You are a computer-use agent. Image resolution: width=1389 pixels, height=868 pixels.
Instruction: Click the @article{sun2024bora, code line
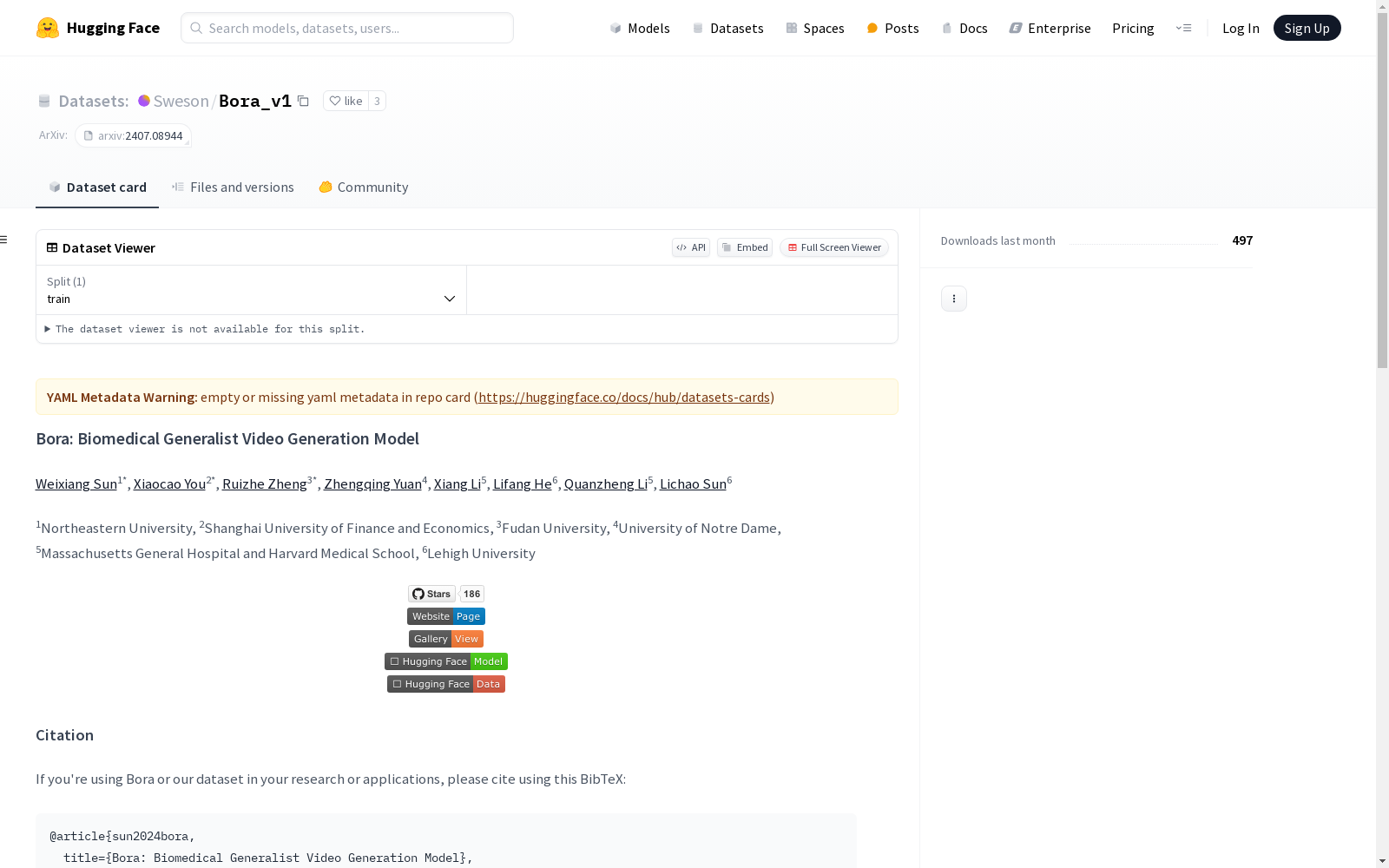(x=122, y=836)
